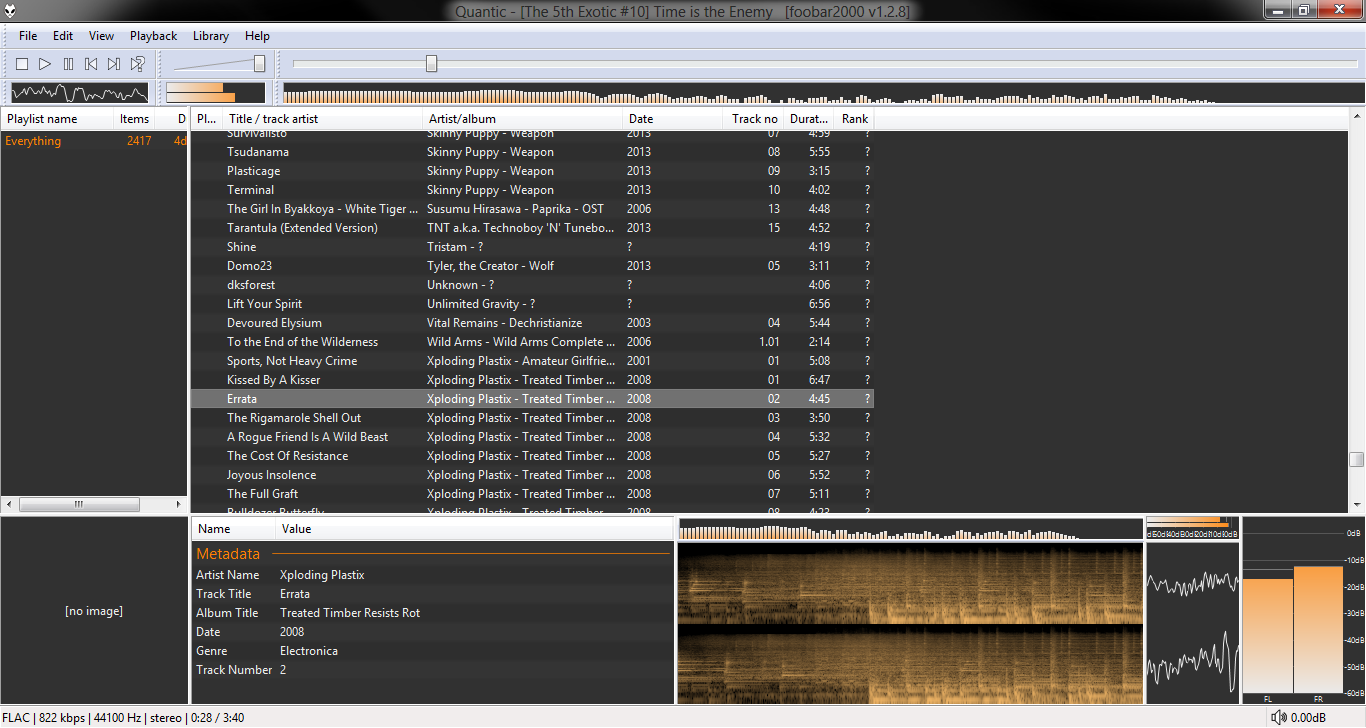Select the track Domo23

532,266
